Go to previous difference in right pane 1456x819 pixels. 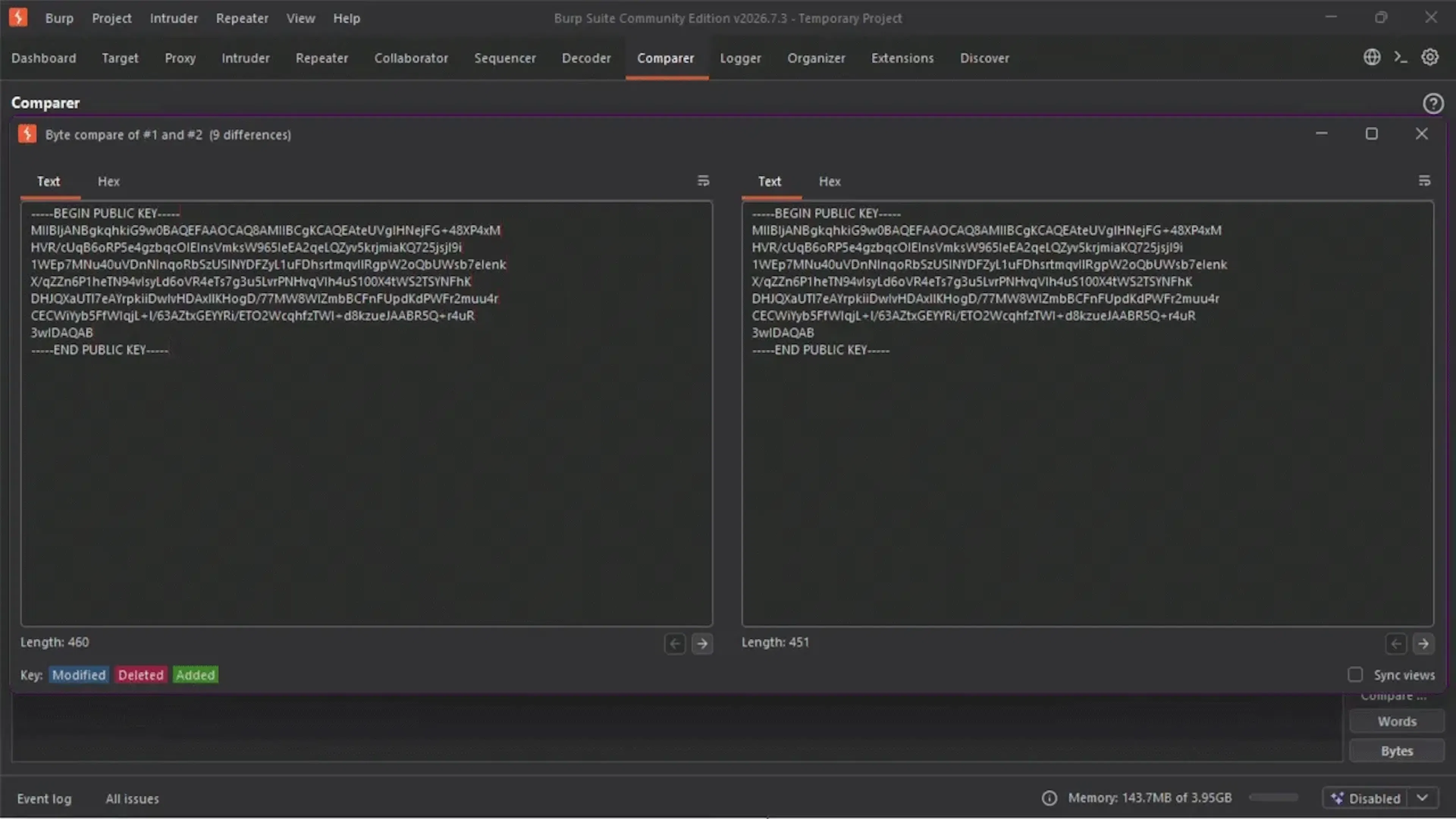1396,643
